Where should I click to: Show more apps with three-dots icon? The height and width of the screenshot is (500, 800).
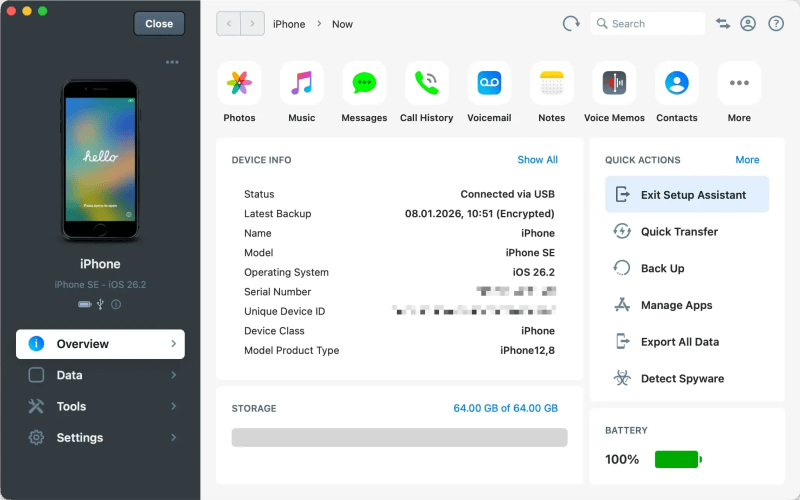point(739,83)
